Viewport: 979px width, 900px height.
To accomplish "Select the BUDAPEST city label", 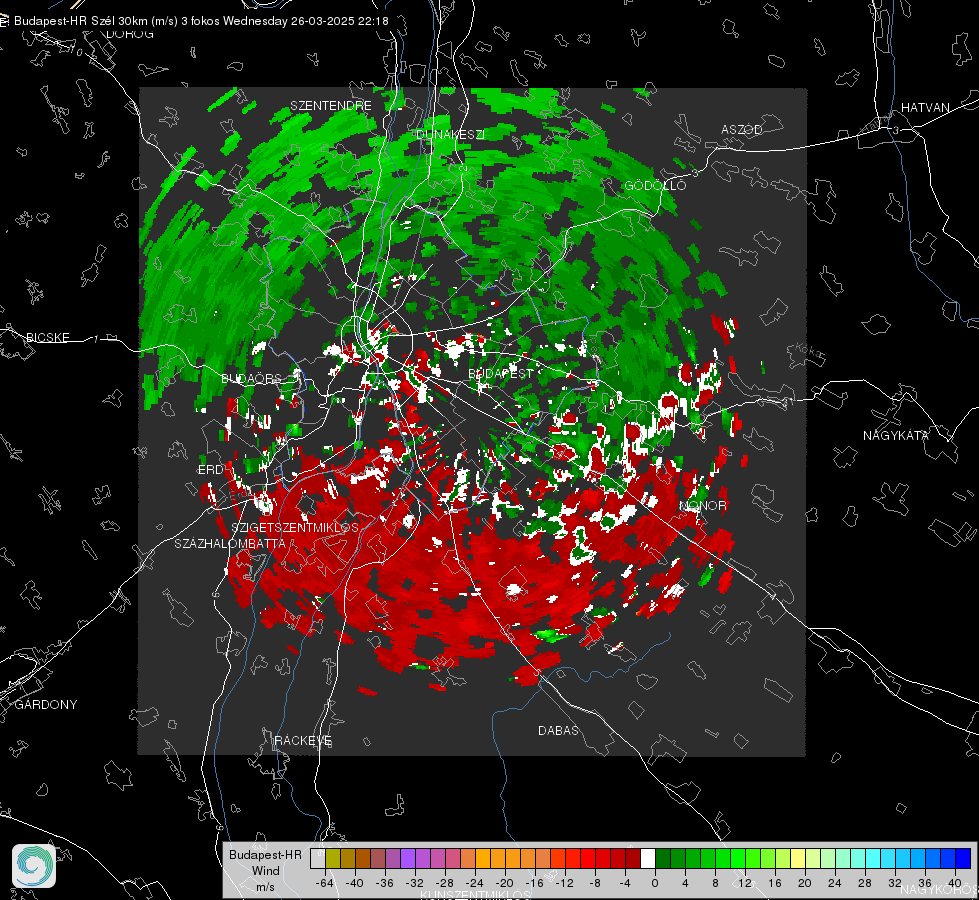I will pyautogui.click(x=501, y=373).
